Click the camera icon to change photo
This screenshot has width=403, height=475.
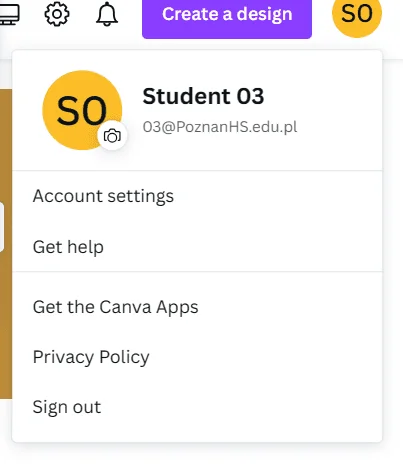tap(112, 136)
